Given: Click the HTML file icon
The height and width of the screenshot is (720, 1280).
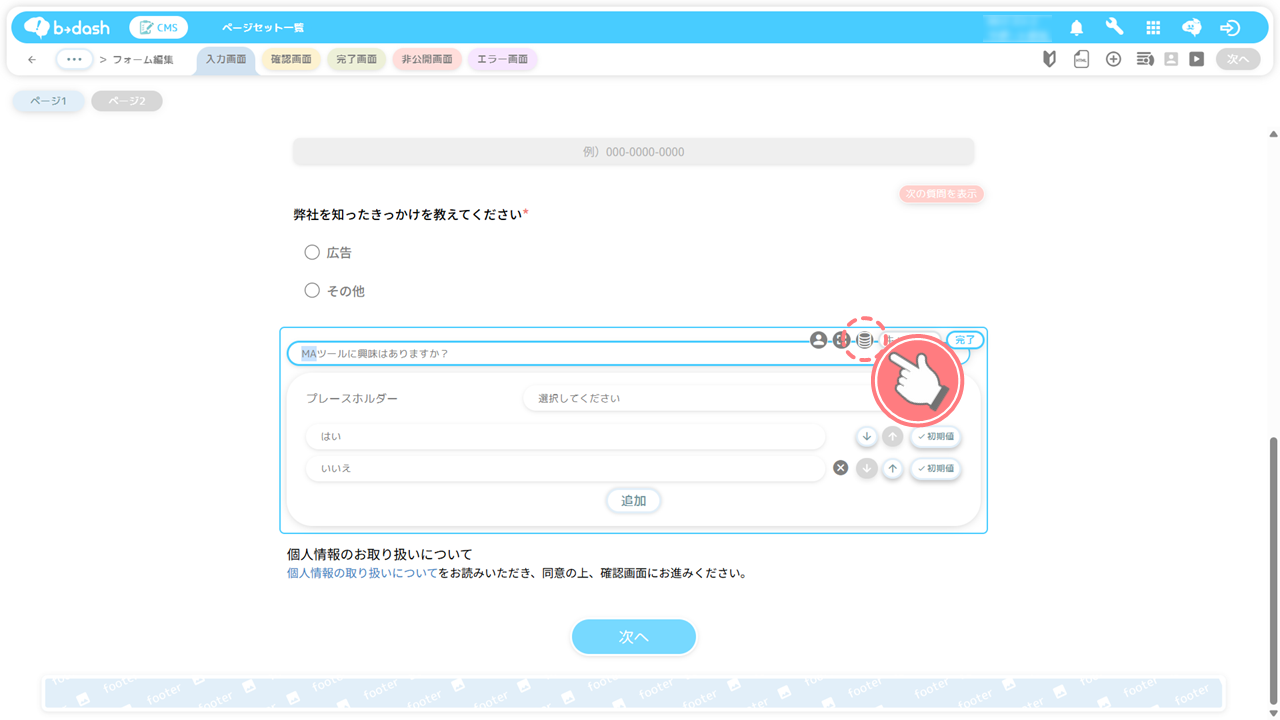Looking at the screenshot, I should tap(1081, 60).
